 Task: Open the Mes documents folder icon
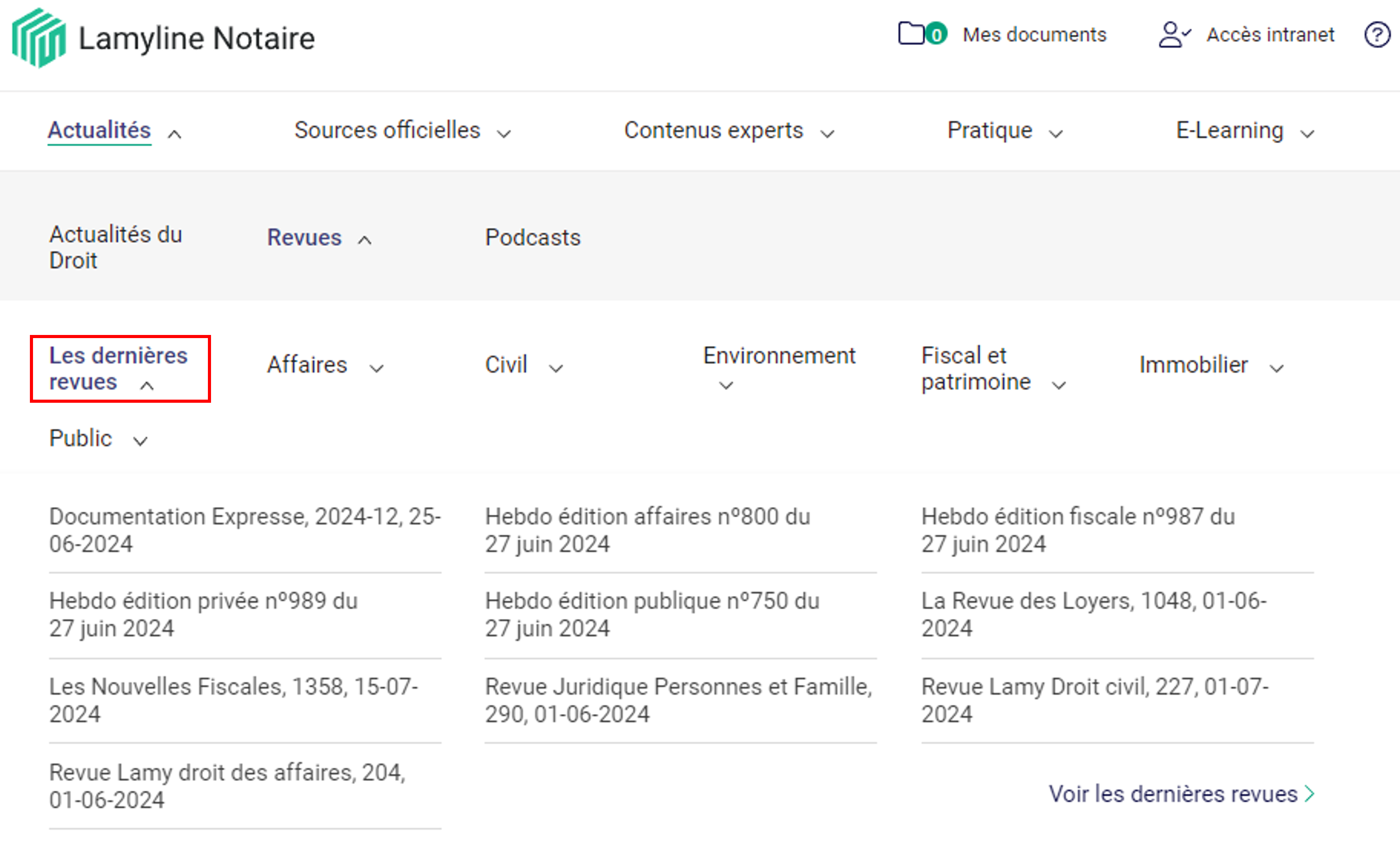pyautogui.click(x=911, y=33)
